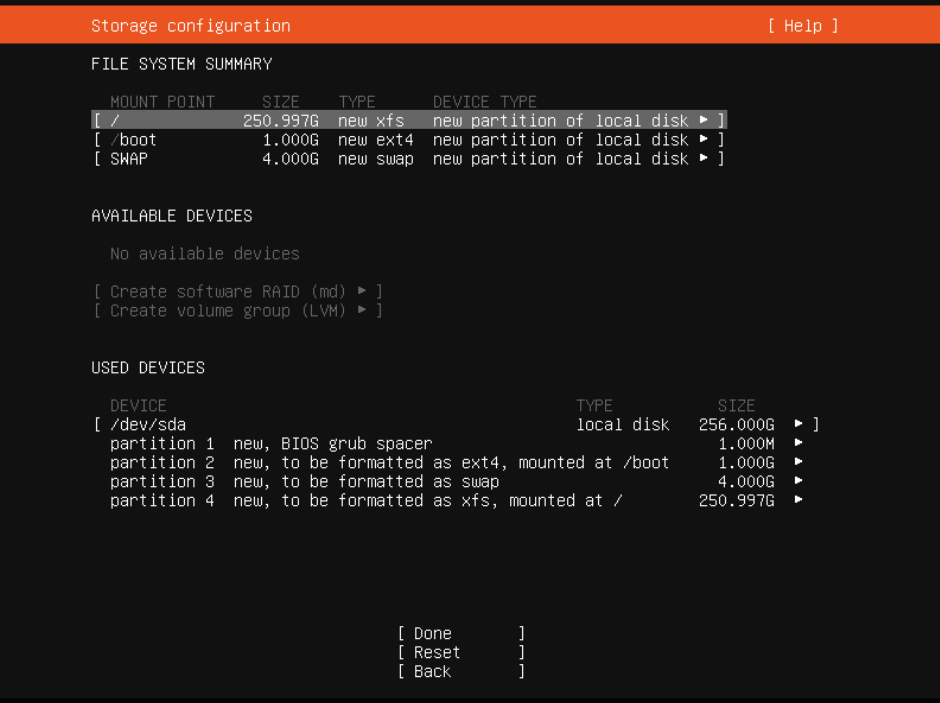Click the 256.000G disk size value
Screen dimensions: 940x703
pos(737,425)
